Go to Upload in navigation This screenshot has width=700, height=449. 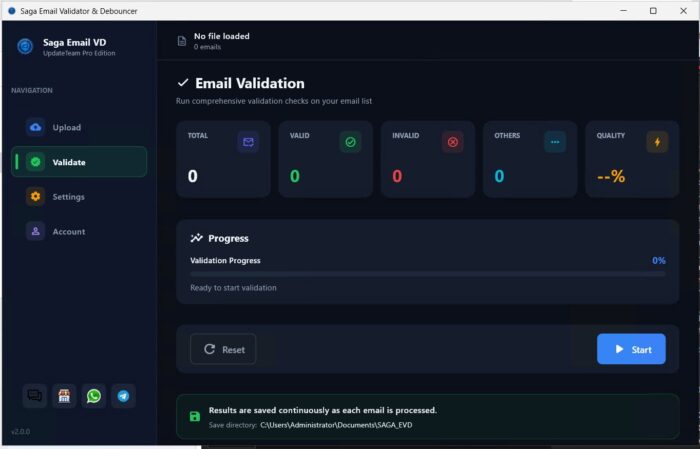point(79,127)
